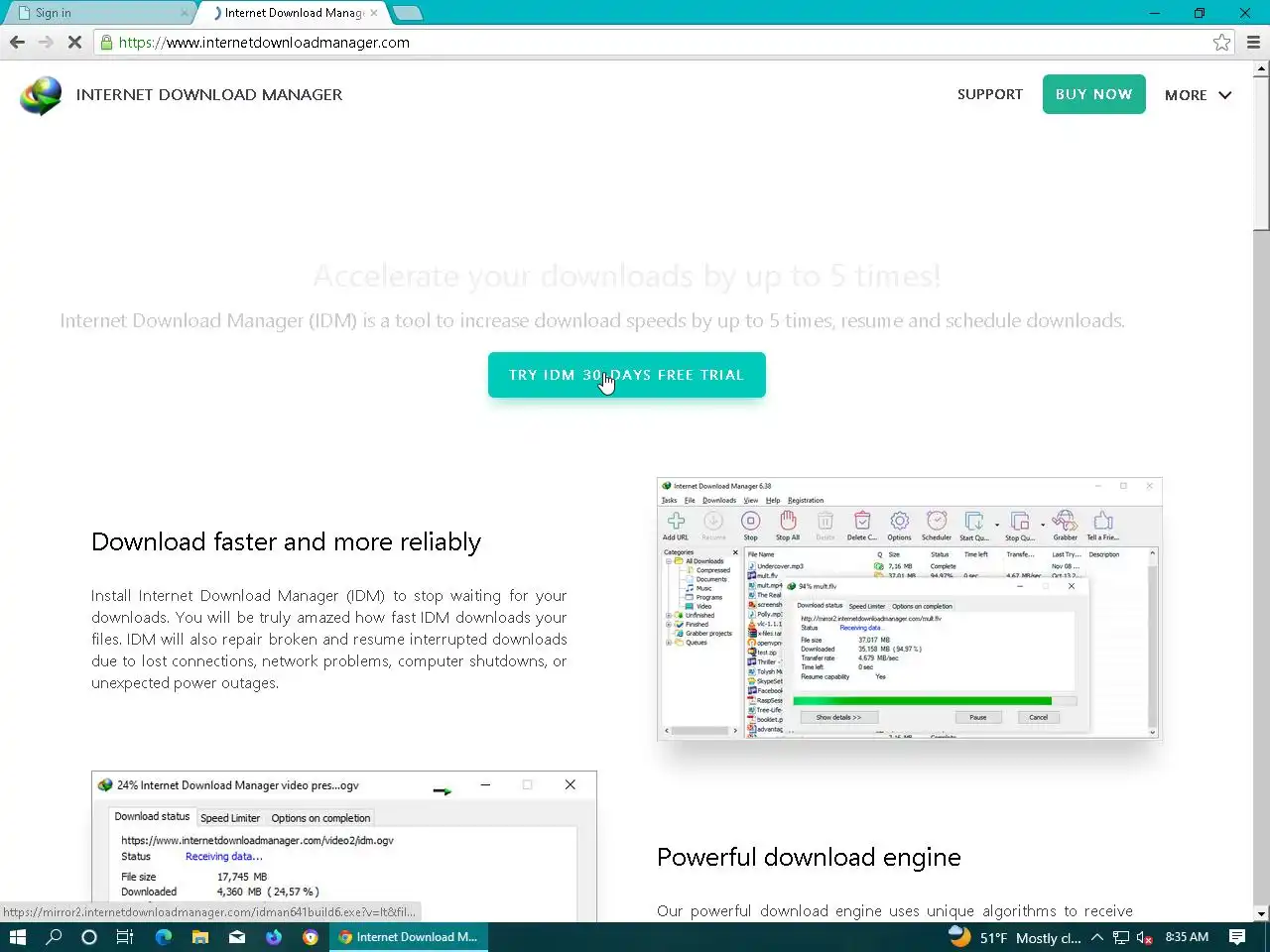Open the Mail app from the taskbar
The width and height of the screenshot is (1270, 952).
click(x=237, y=937)
